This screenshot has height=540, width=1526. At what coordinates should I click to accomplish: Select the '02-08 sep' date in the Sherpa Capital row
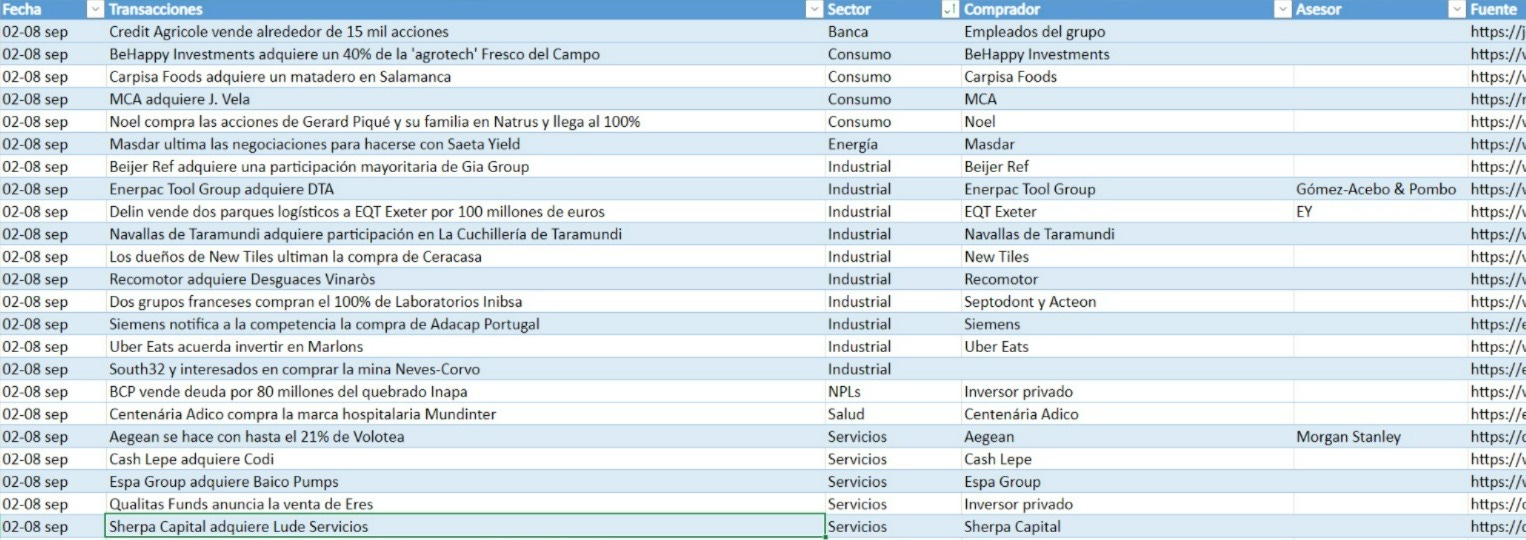coord(52,527)
